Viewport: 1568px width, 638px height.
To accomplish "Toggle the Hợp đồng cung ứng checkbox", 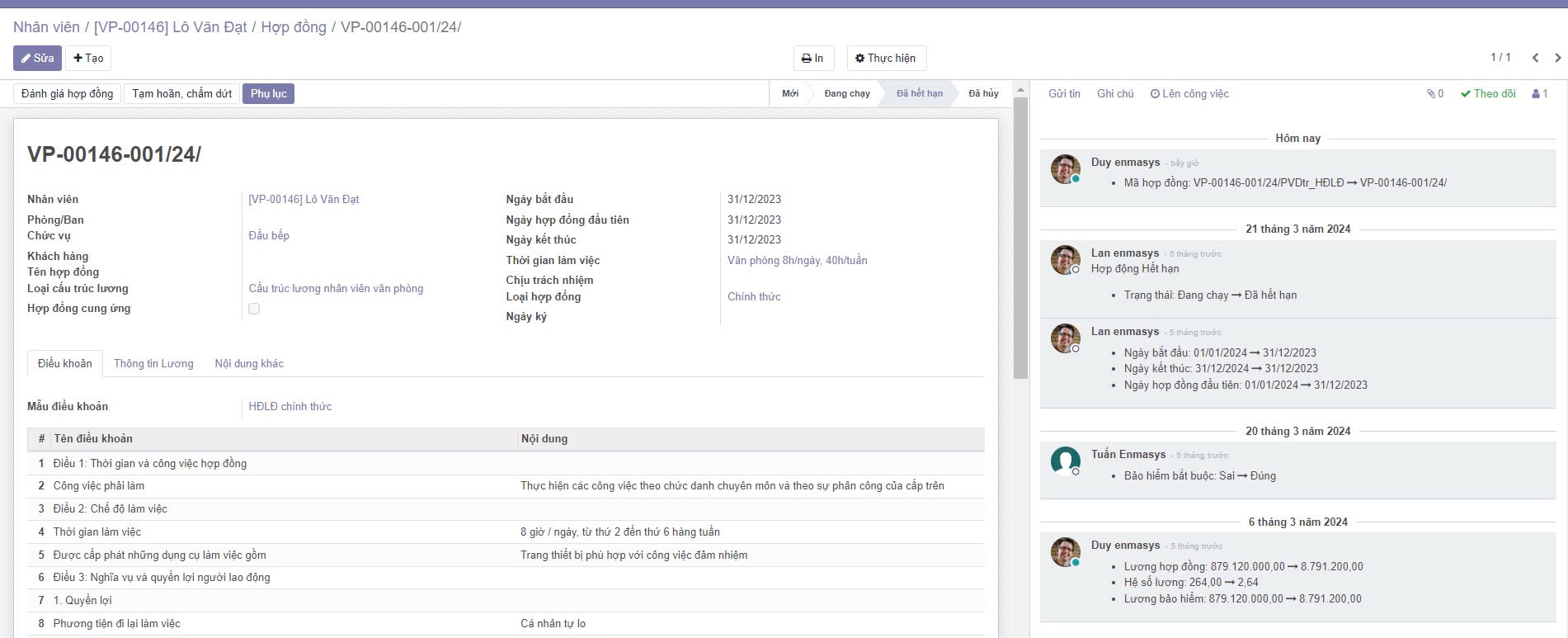I will click(x=254, y=309).
